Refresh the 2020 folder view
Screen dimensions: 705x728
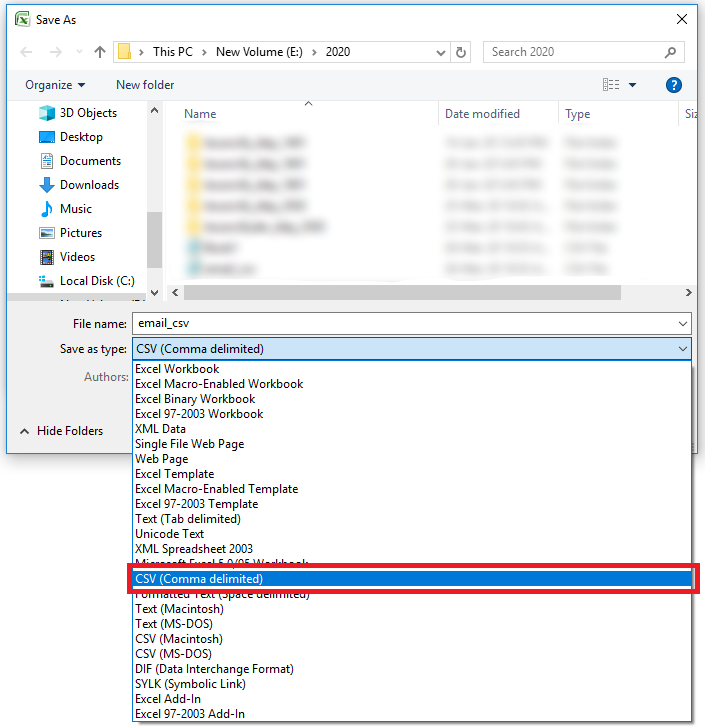[x=461, y=52]
